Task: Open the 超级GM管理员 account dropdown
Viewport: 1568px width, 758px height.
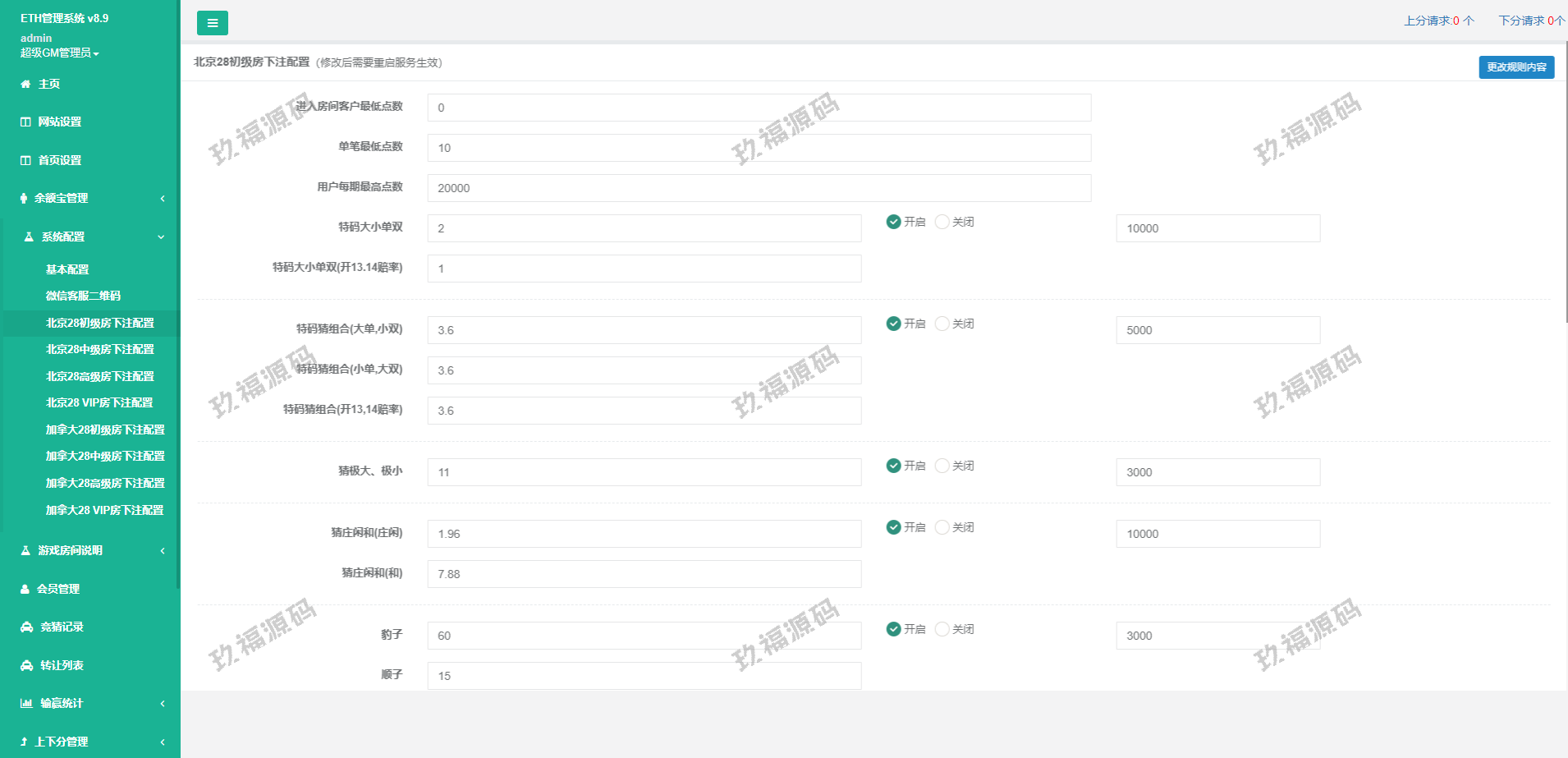Action: coord(59,53)
